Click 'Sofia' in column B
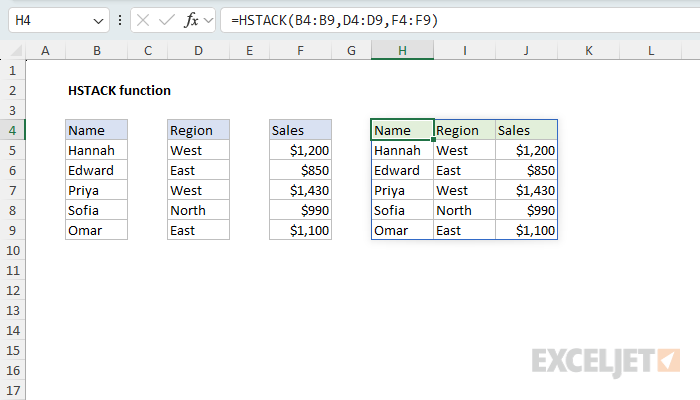 96,210
